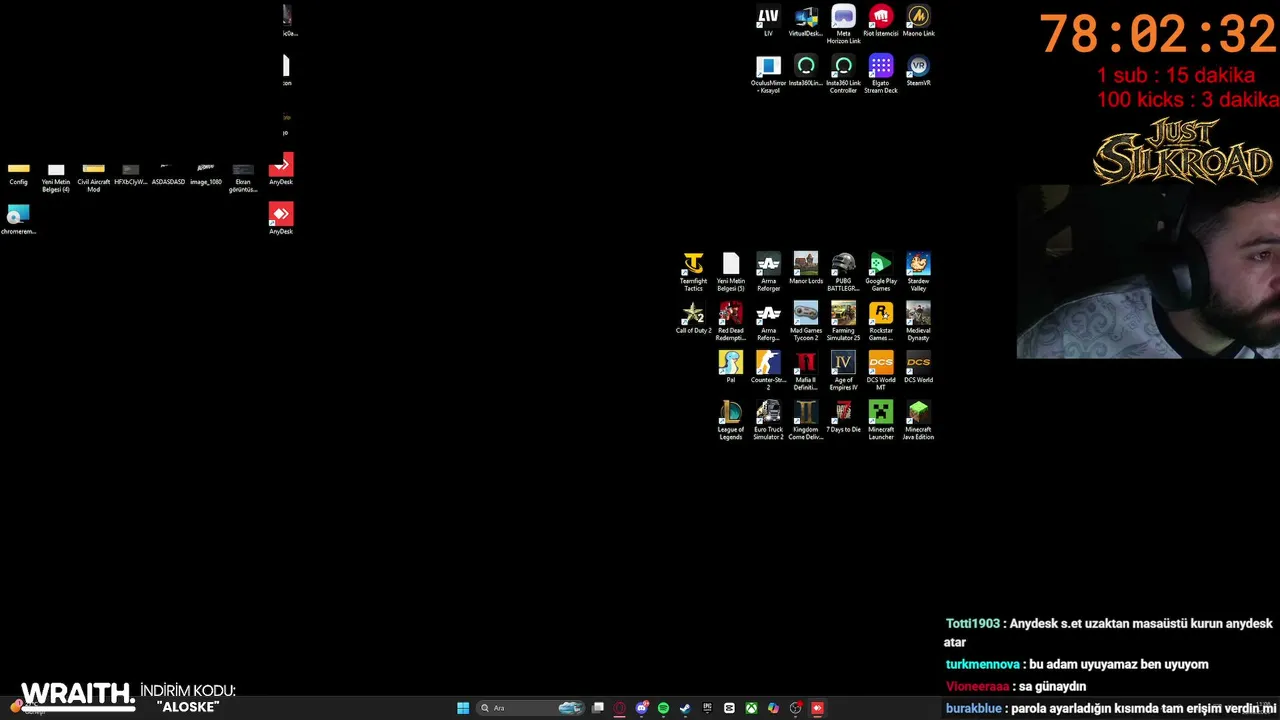Open the Red Dead Redemption shortcut
Screen dimensions: 1280x720
click(731, 322)
